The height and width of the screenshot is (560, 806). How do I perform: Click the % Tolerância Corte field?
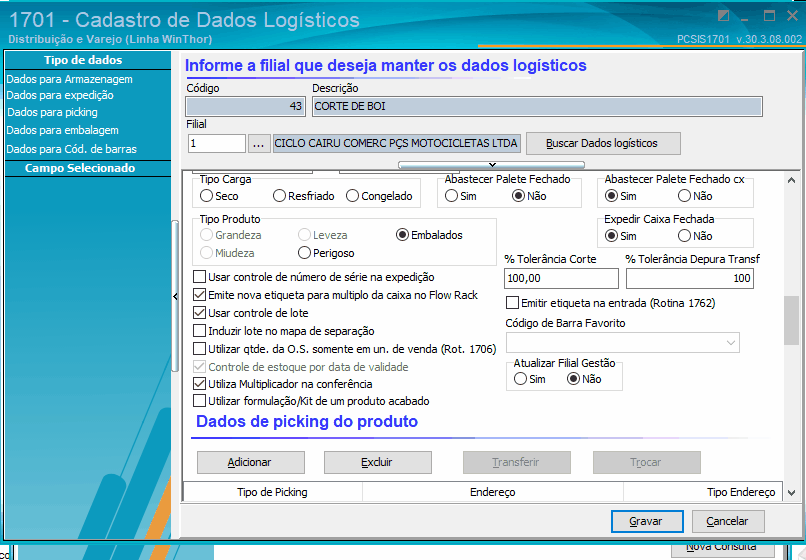(x=561, y=278)
